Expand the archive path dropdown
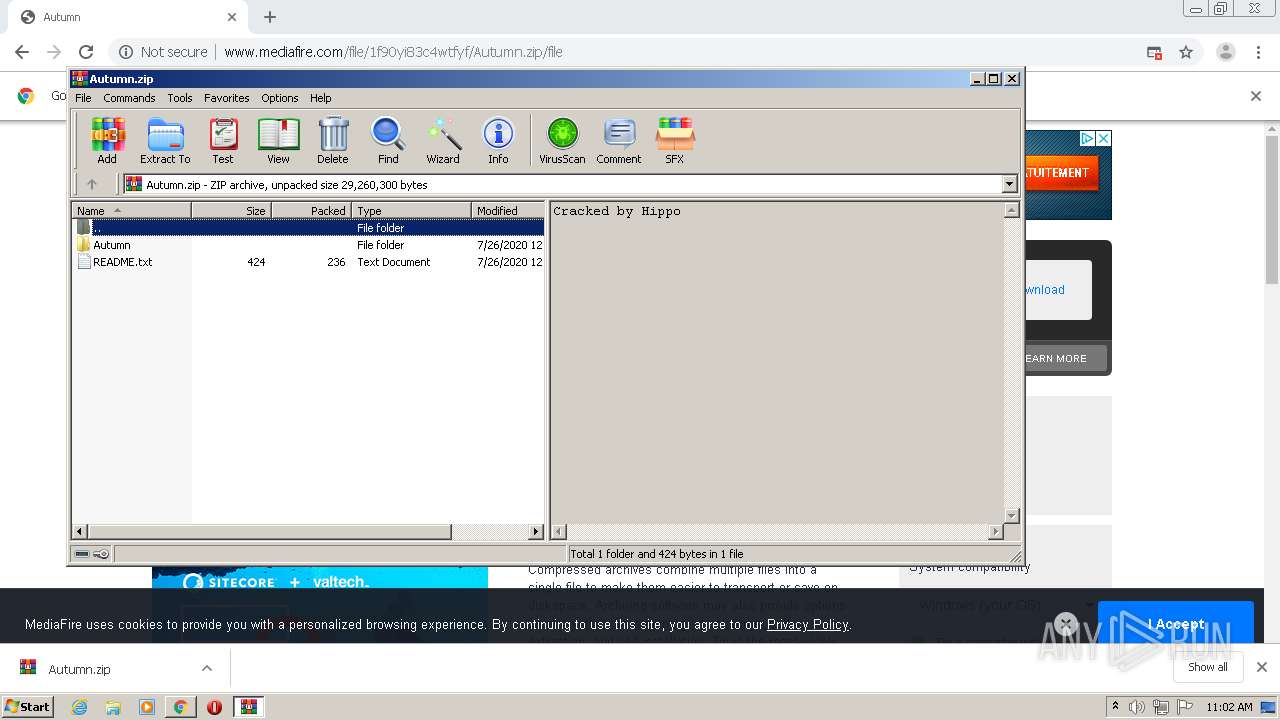This screenshot has height=720, width=1280. click(x=1009, y=184)
